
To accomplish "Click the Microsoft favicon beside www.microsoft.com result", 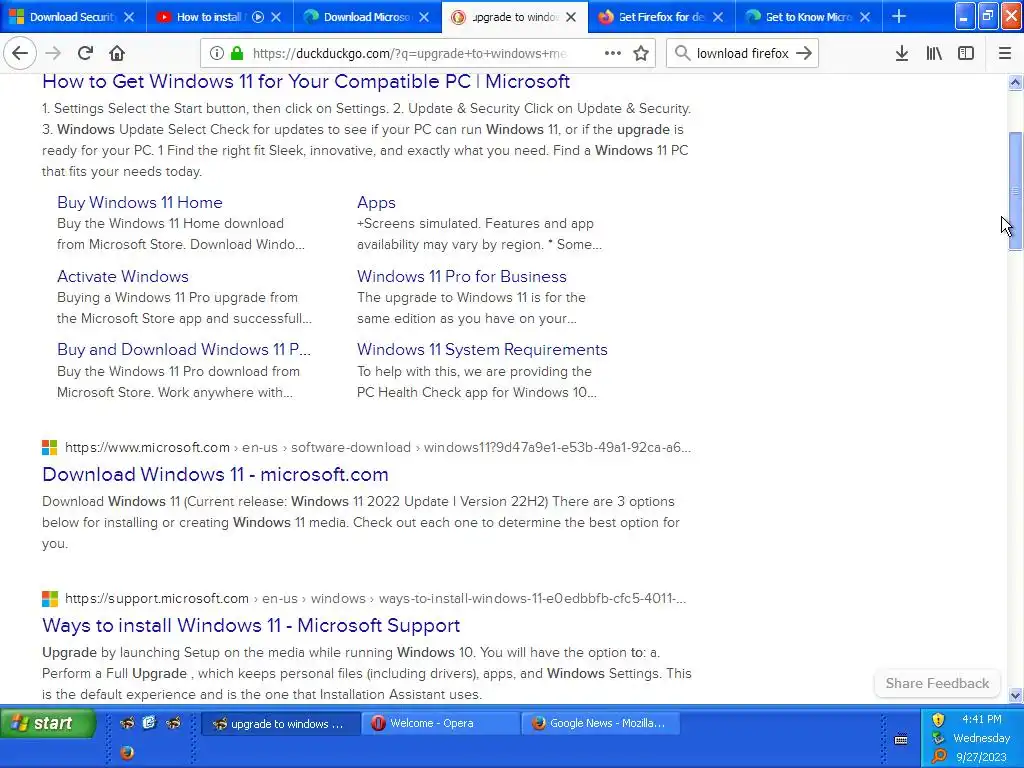I will click(x=50, y=447).
